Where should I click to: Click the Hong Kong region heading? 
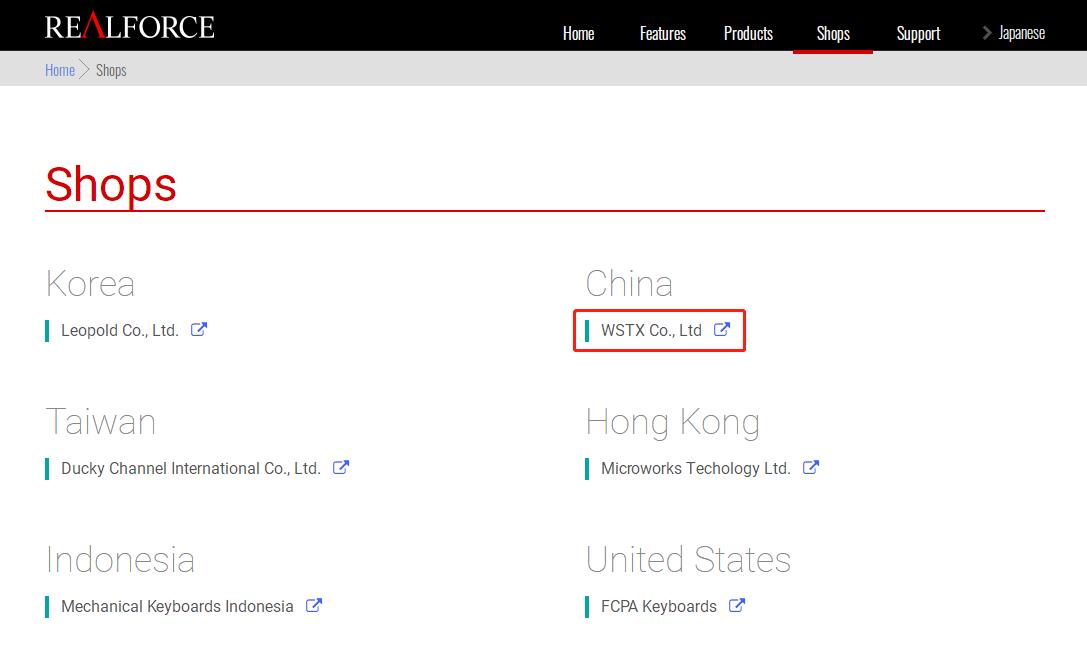click(672, 422)
